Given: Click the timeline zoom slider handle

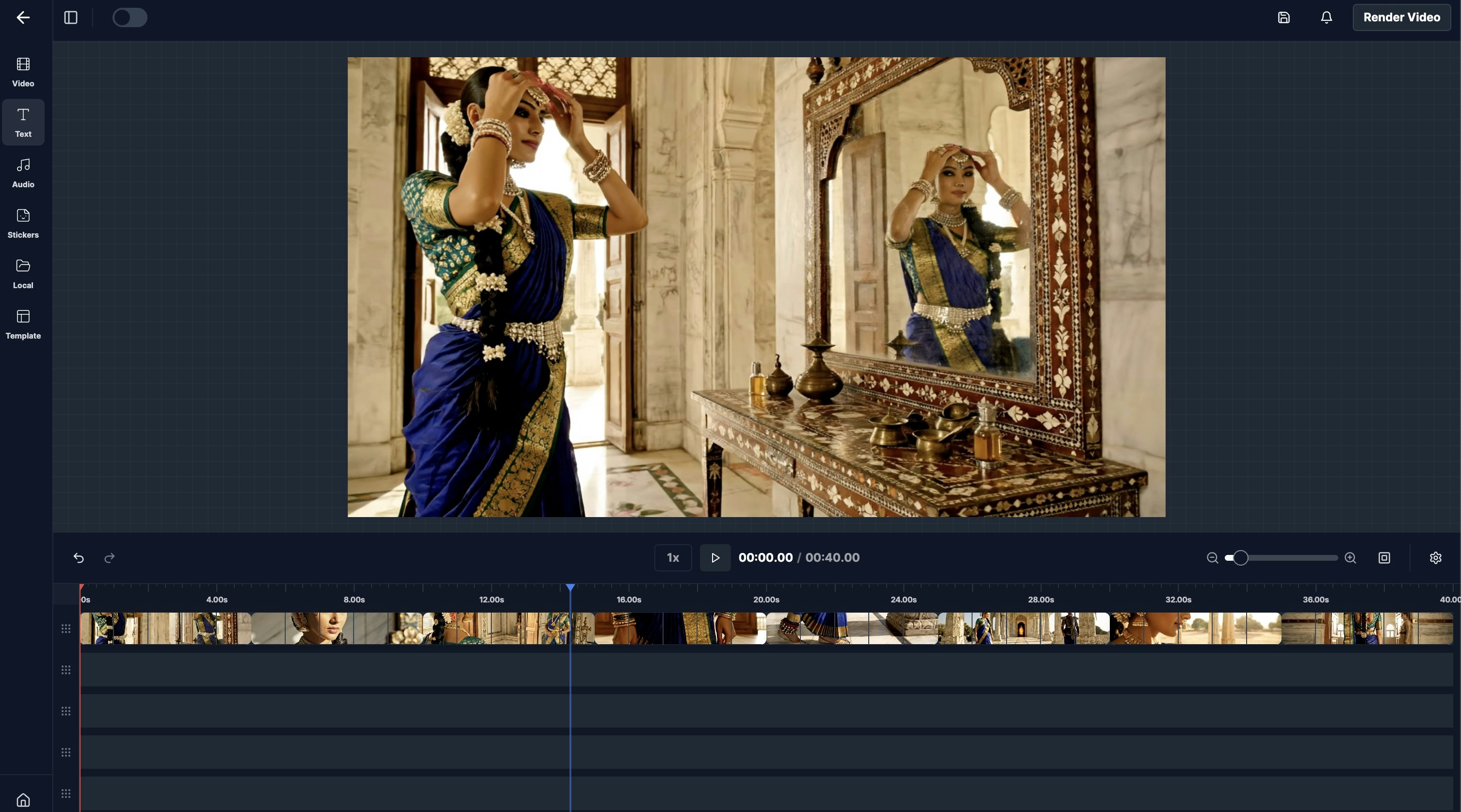Looking at the screenshot, I should (x=1240, y=558).
